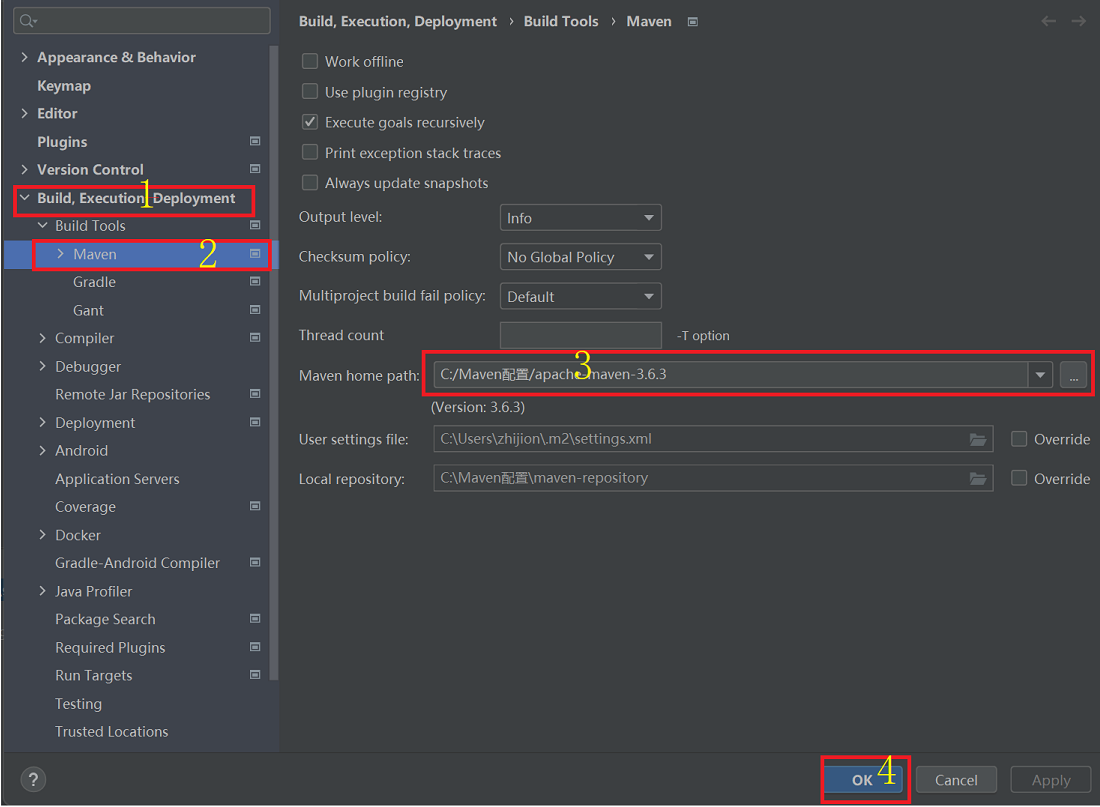
Task: Expand Appearance & Behavior section
Action: 25,57
